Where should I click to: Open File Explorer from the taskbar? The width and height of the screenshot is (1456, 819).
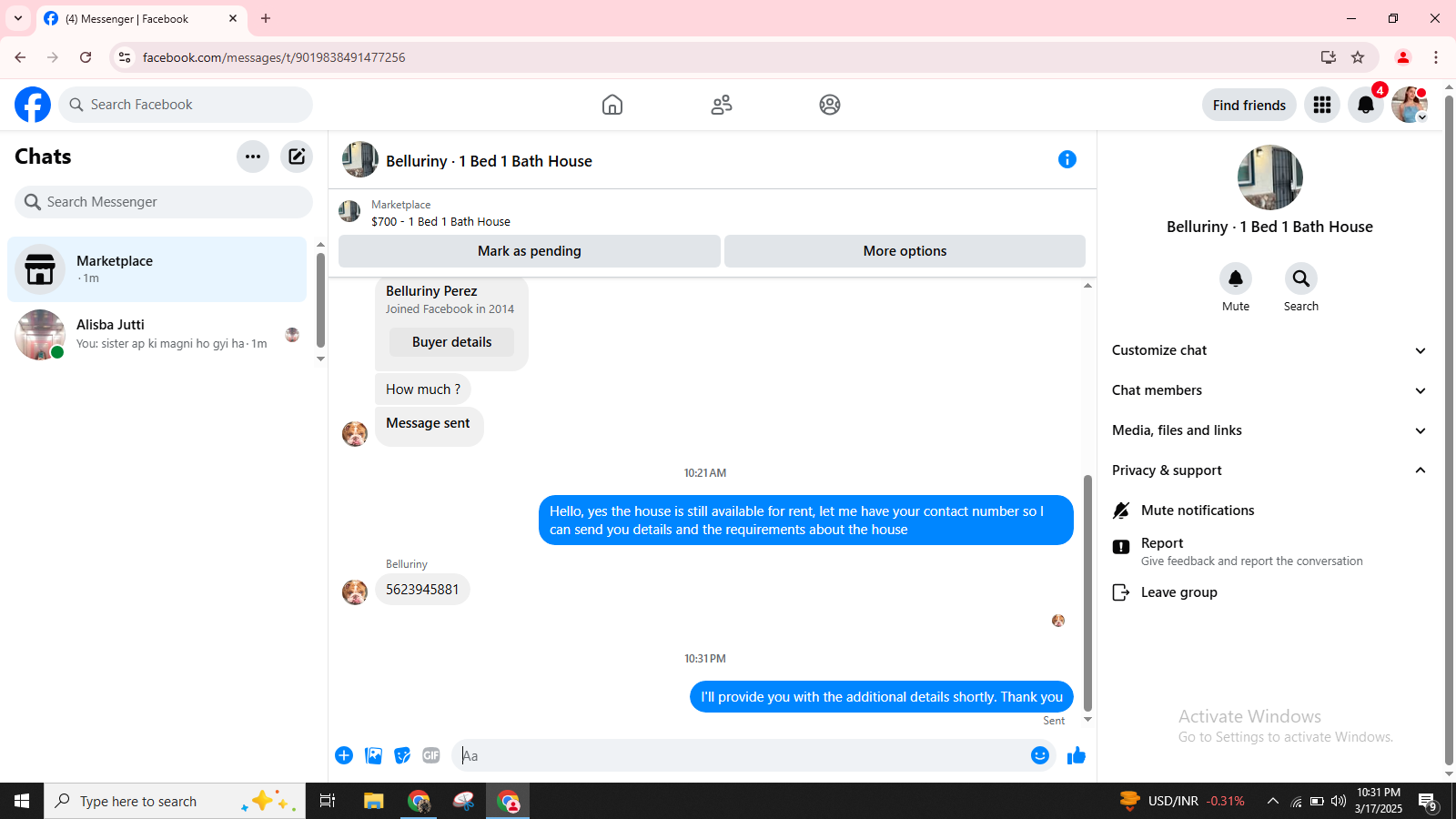tap(373, 801)
